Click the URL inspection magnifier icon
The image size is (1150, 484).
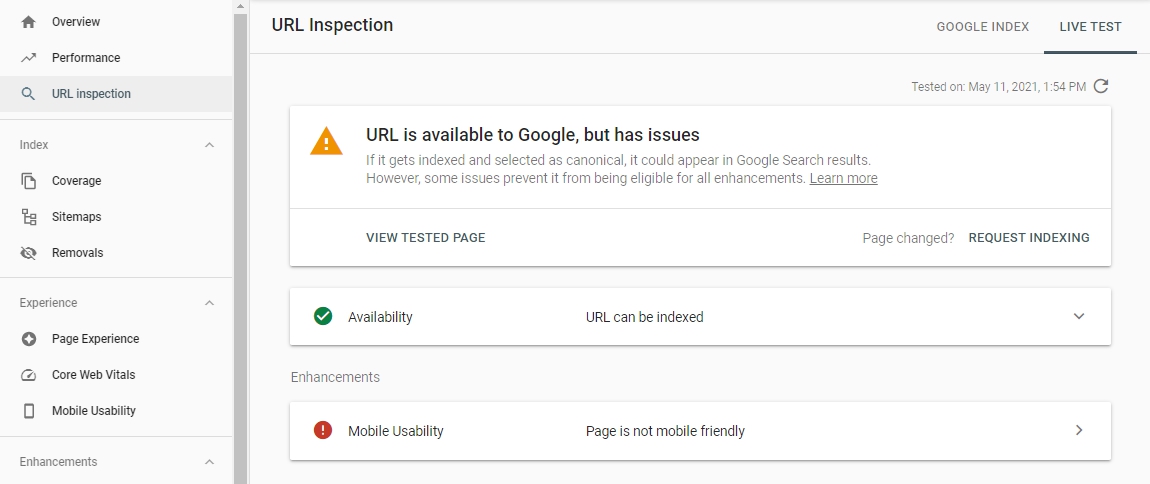29,94
